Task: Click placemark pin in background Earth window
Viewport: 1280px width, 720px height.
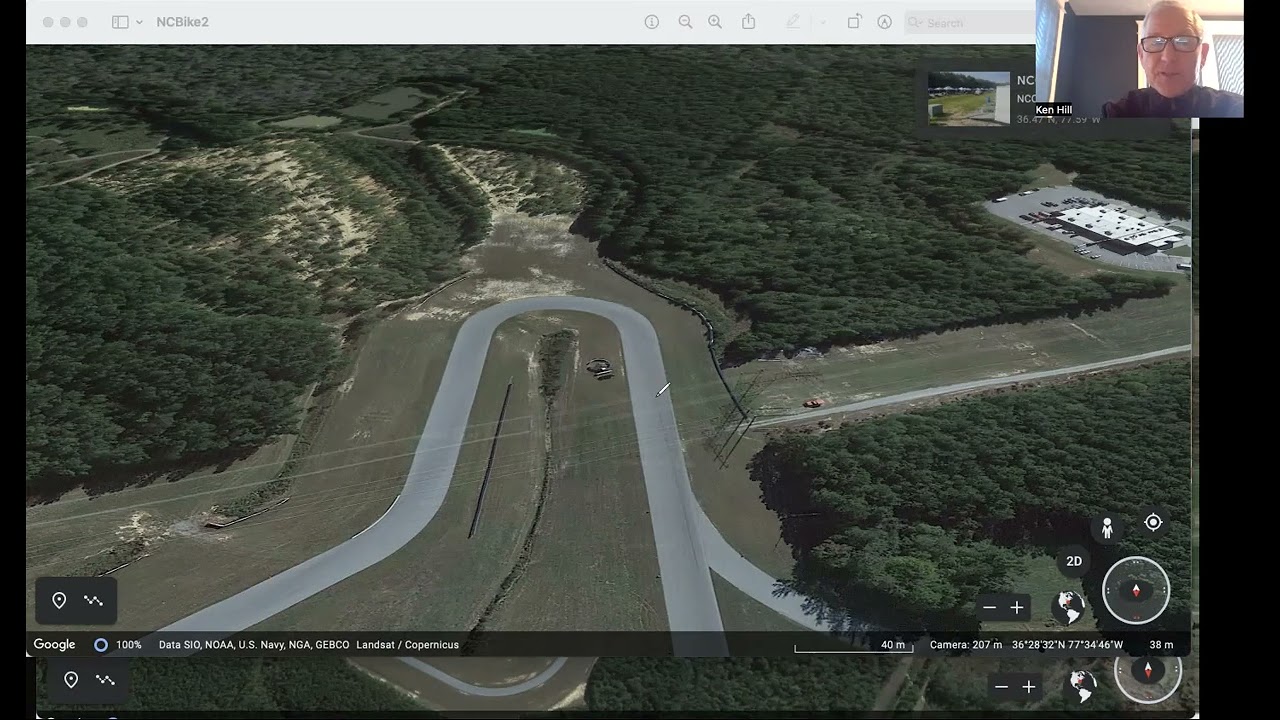Action: [71, 680]
